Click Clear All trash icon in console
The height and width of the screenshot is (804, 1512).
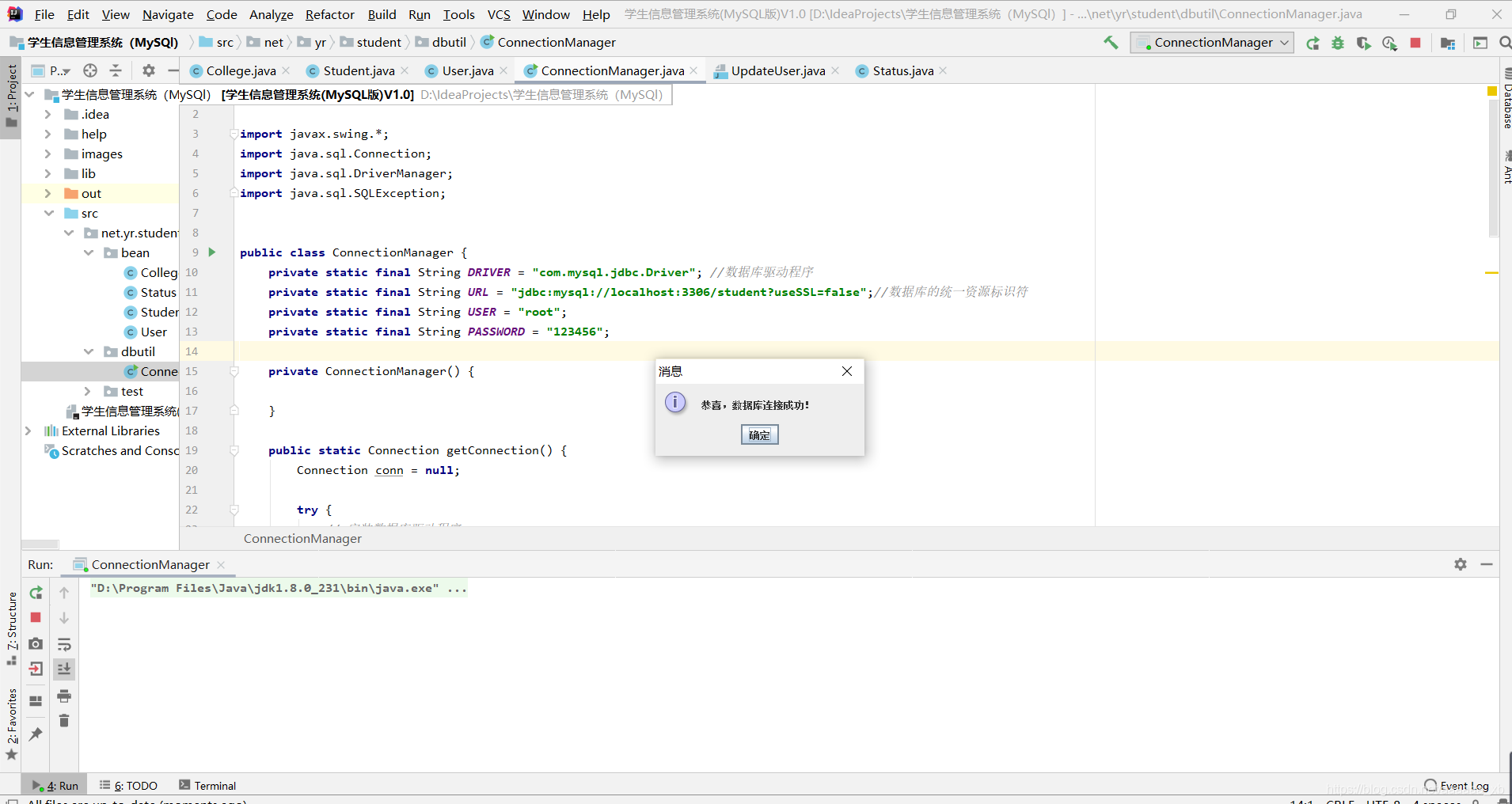point(64,721)
